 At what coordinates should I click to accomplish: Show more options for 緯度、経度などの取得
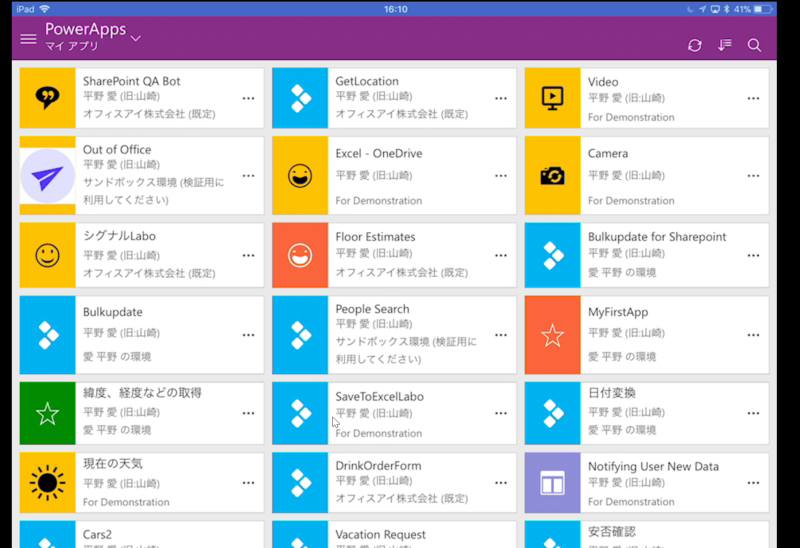(x=248, y=413)
